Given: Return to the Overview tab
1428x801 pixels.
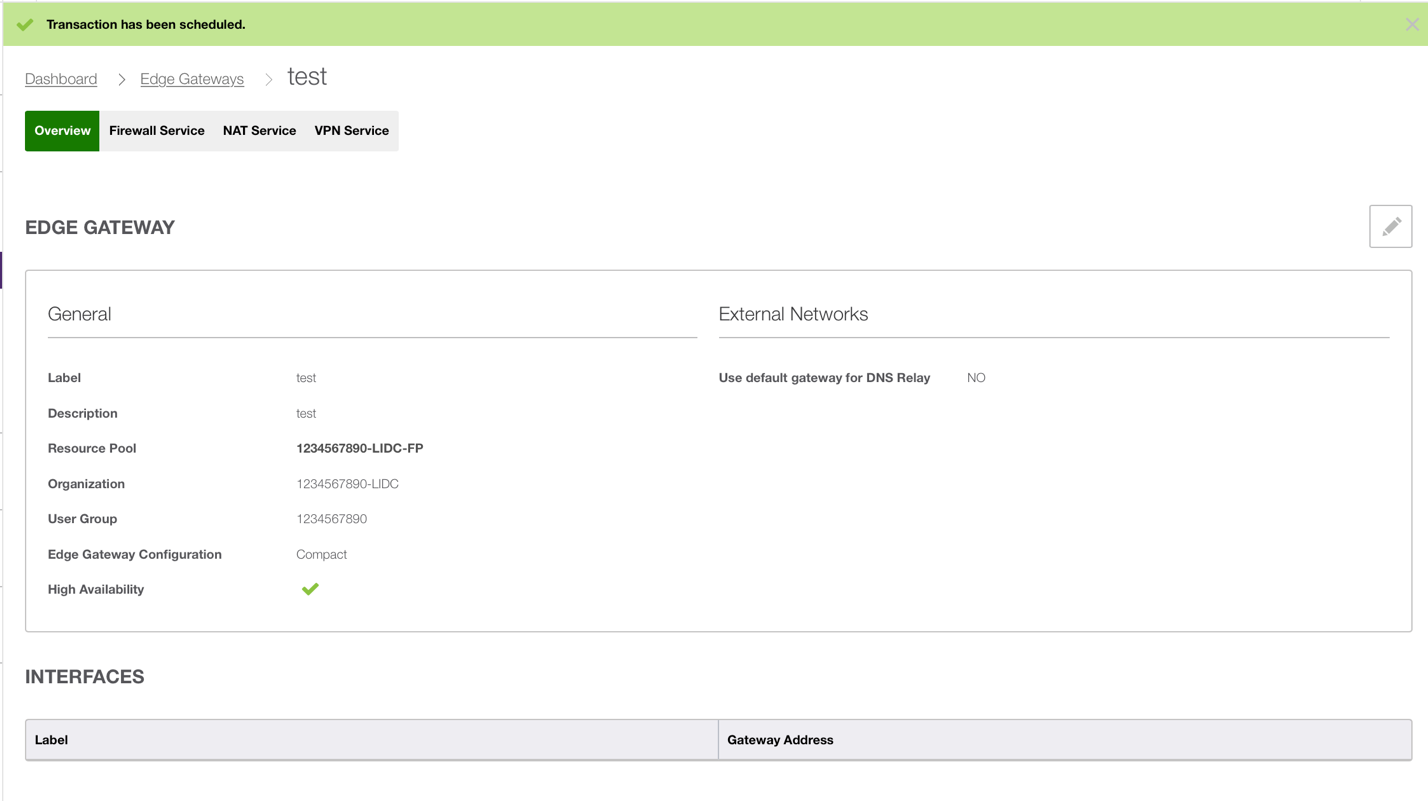Looking at the screenshot, I should click(x=61, y=130).
